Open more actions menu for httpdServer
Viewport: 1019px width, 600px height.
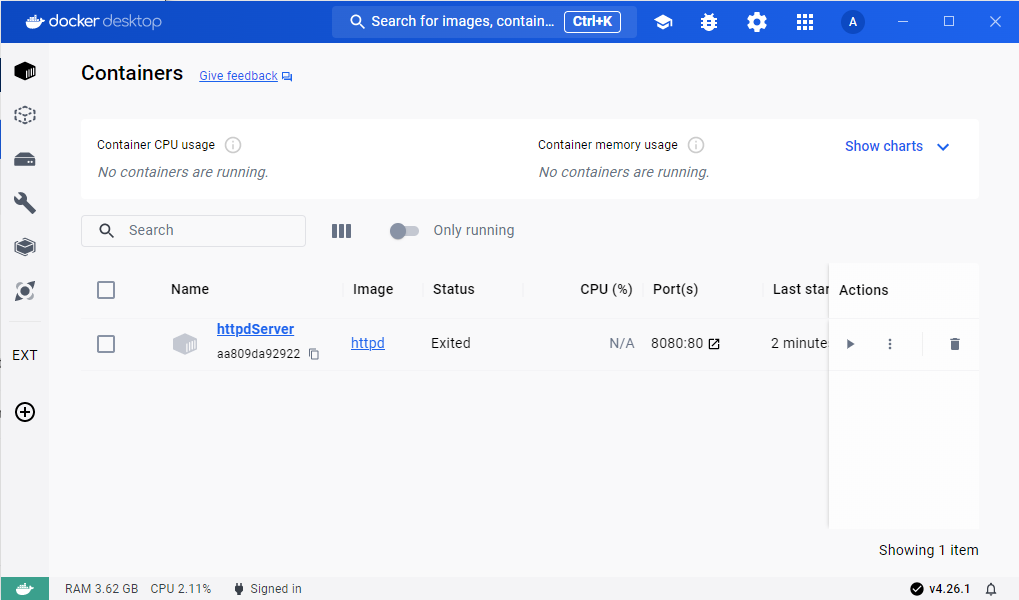point(890,344)
